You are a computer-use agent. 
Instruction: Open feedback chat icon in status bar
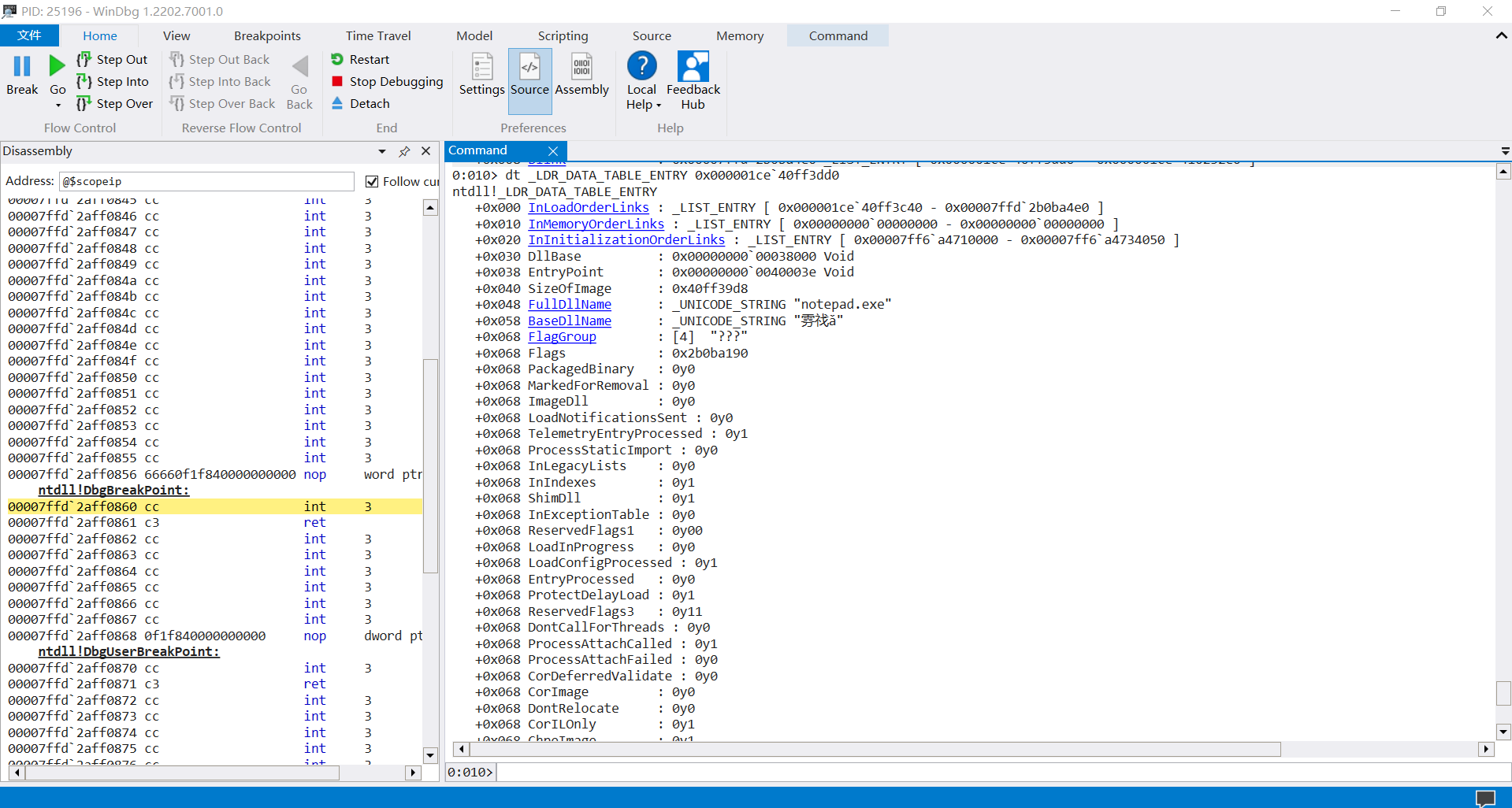[x=1485, y=798]
